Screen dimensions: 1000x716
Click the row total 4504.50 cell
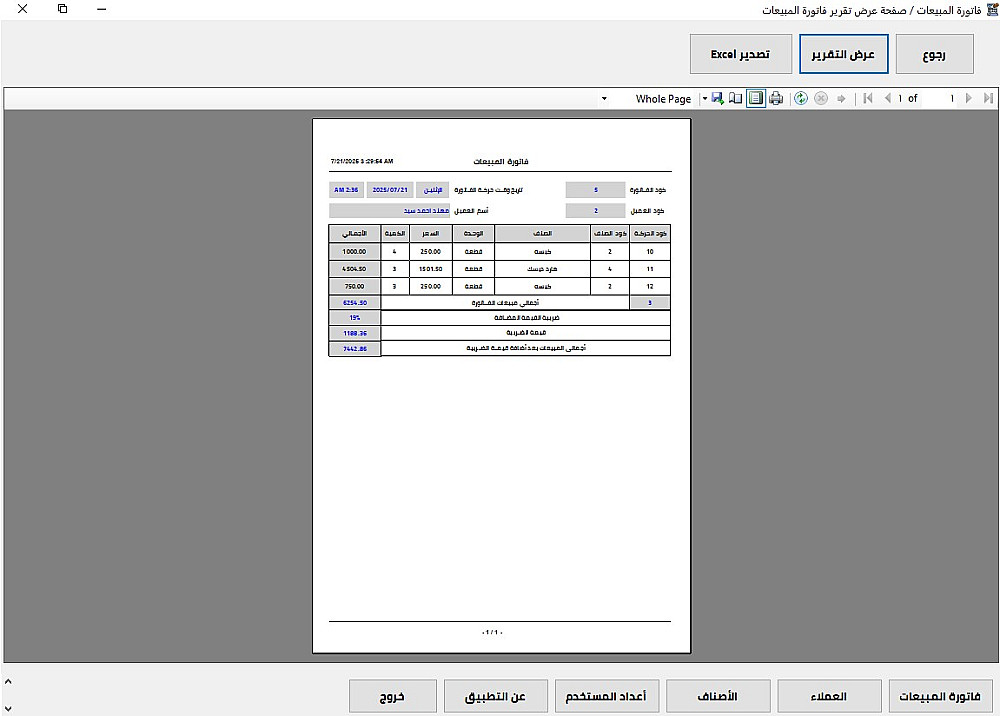[355, 269]
